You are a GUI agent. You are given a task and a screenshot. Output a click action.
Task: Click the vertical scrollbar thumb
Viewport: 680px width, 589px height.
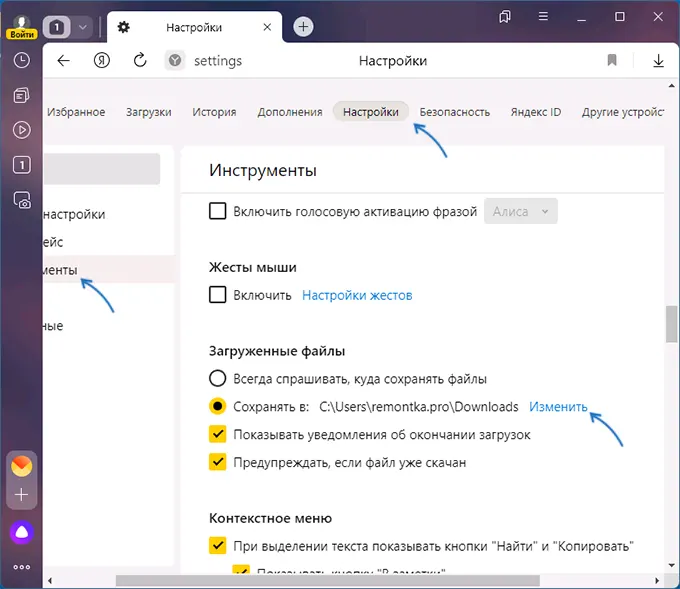click(671, 324)
